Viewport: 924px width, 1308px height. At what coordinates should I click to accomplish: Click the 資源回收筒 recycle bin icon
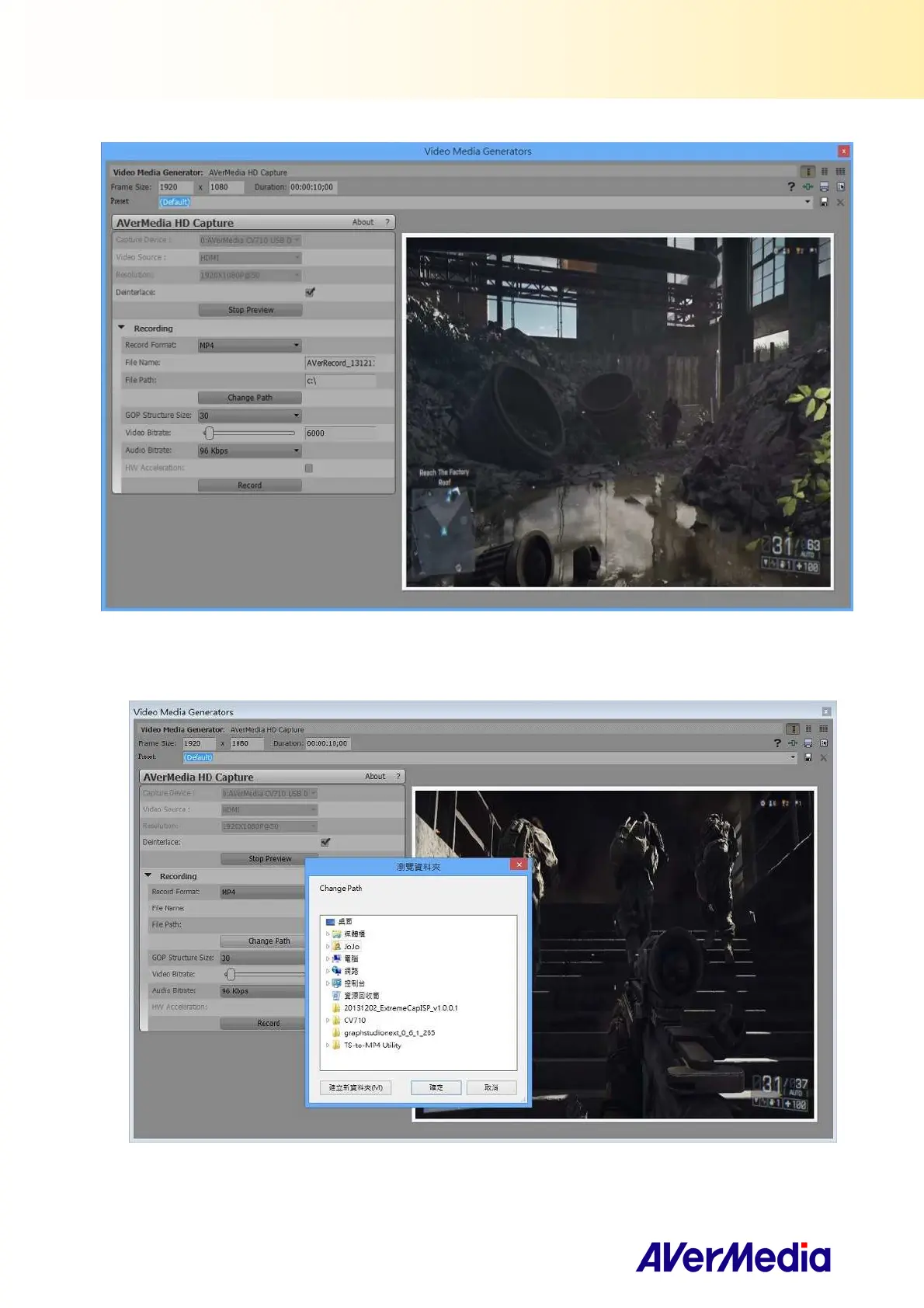point(337,995)
